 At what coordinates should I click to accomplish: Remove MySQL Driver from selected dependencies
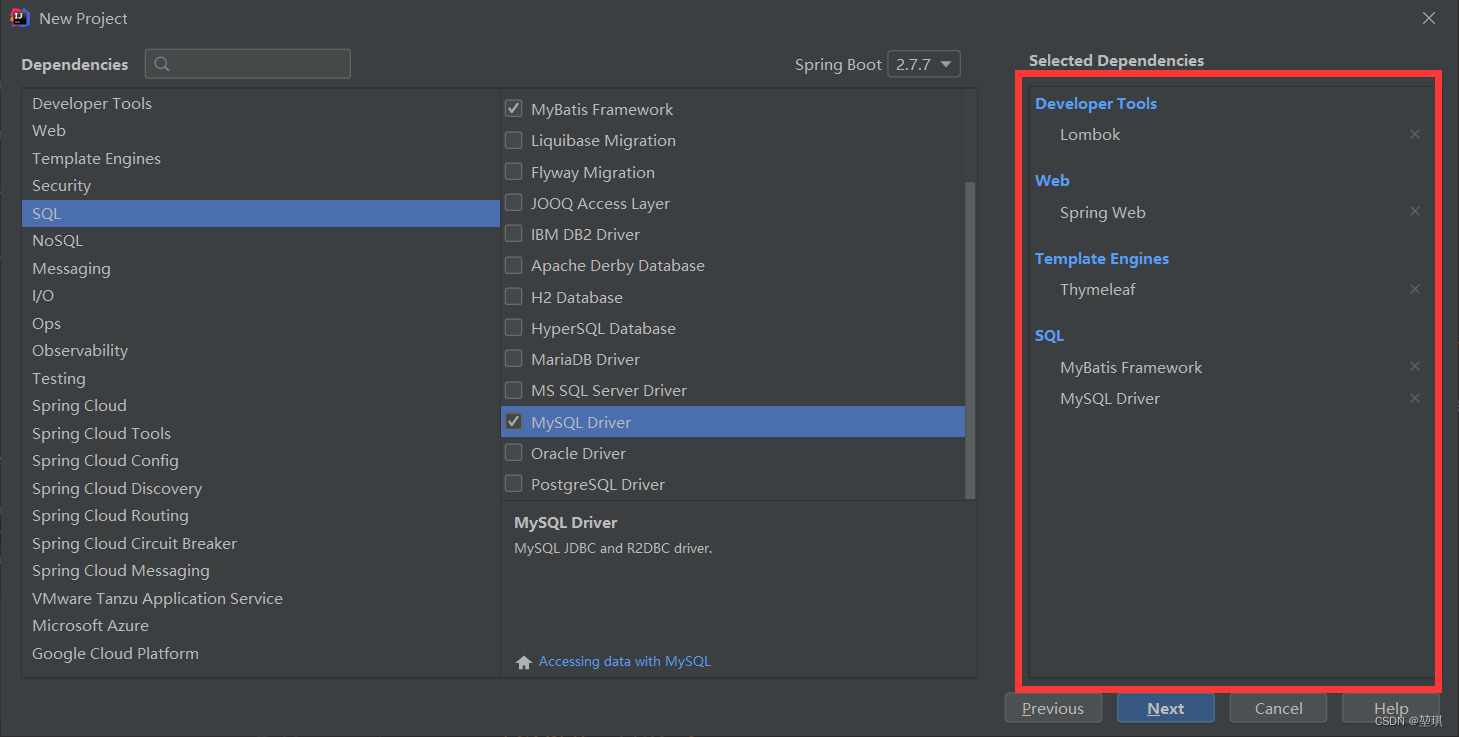(1415, 398)
